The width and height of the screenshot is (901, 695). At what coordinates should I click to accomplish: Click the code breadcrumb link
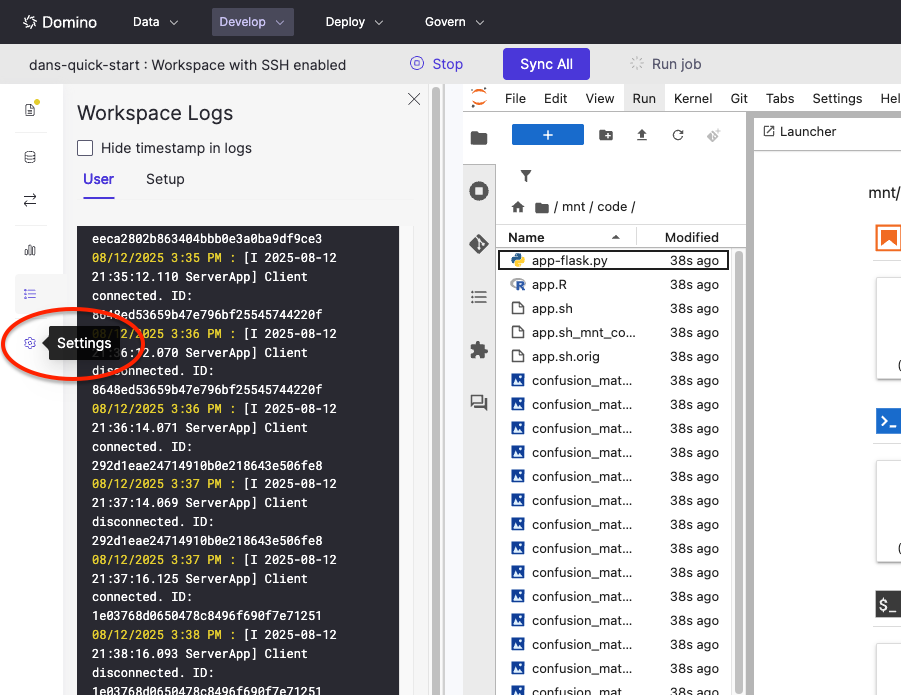612,207
